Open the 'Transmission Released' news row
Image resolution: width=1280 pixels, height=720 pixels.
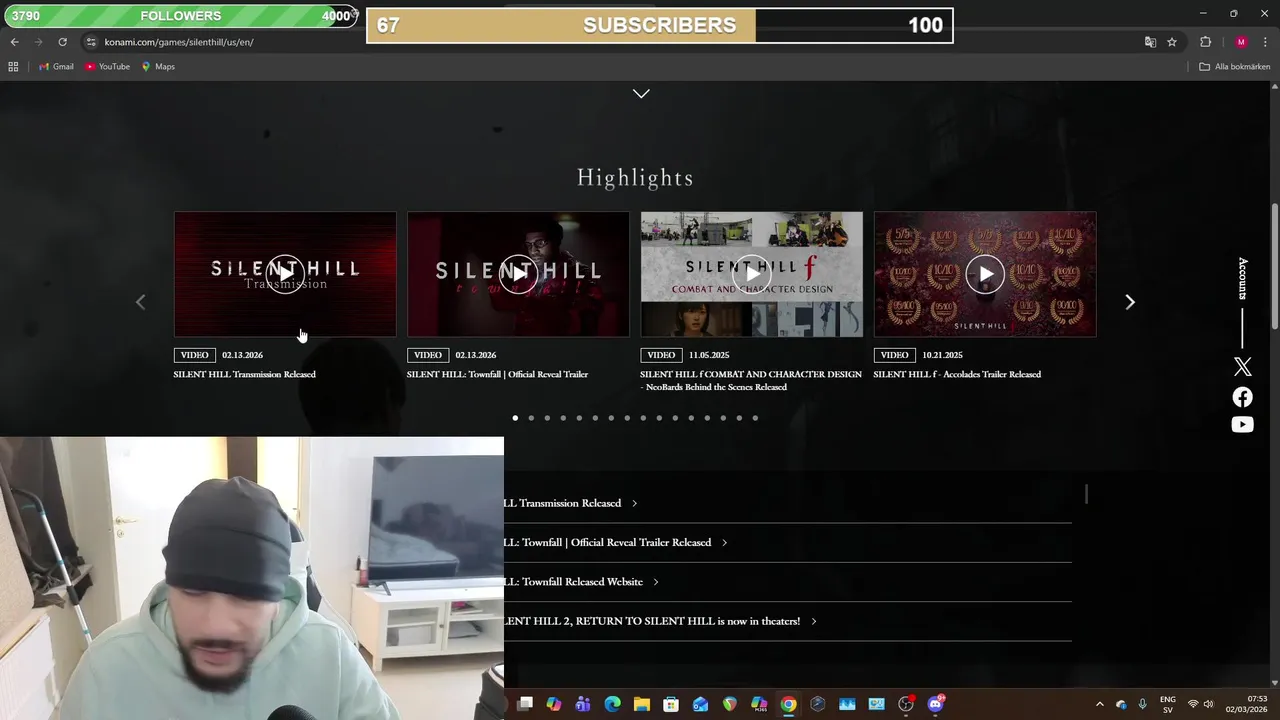[x=788, y=503]
